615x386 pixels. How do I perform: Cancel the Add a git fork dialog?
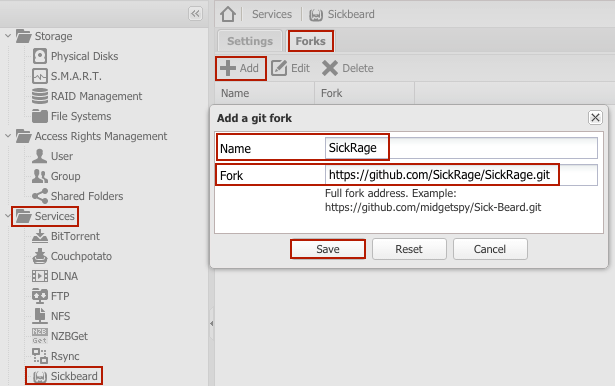pyautogui.click(x=490, y=249)
